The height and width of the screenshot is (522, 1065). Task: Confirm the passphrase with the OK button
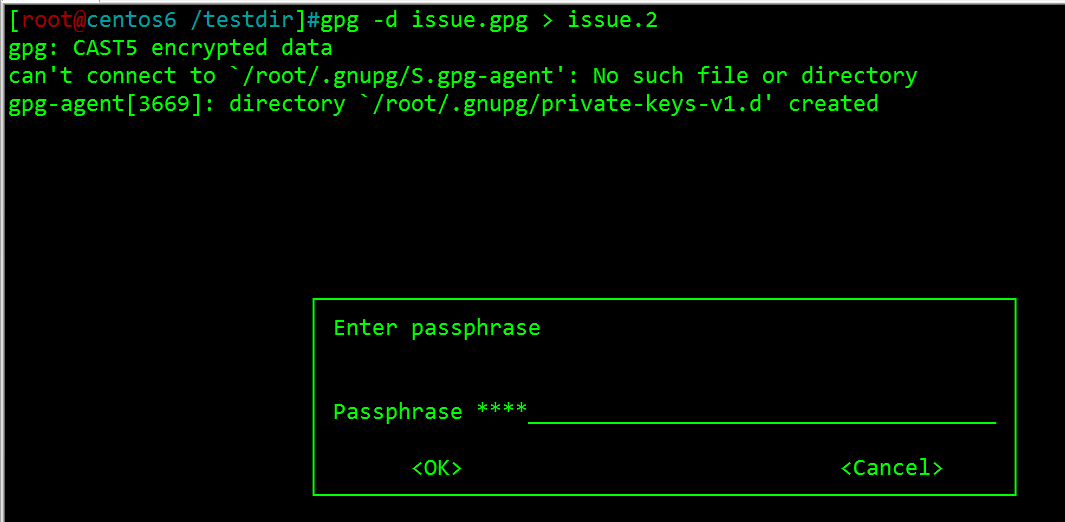point(437,468)
